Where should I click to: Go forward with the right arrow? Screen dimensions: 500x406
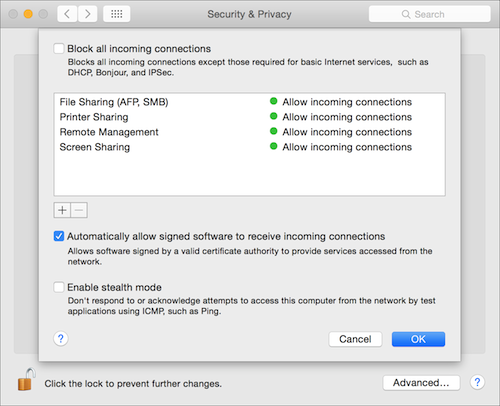click(x=88, y=14)
